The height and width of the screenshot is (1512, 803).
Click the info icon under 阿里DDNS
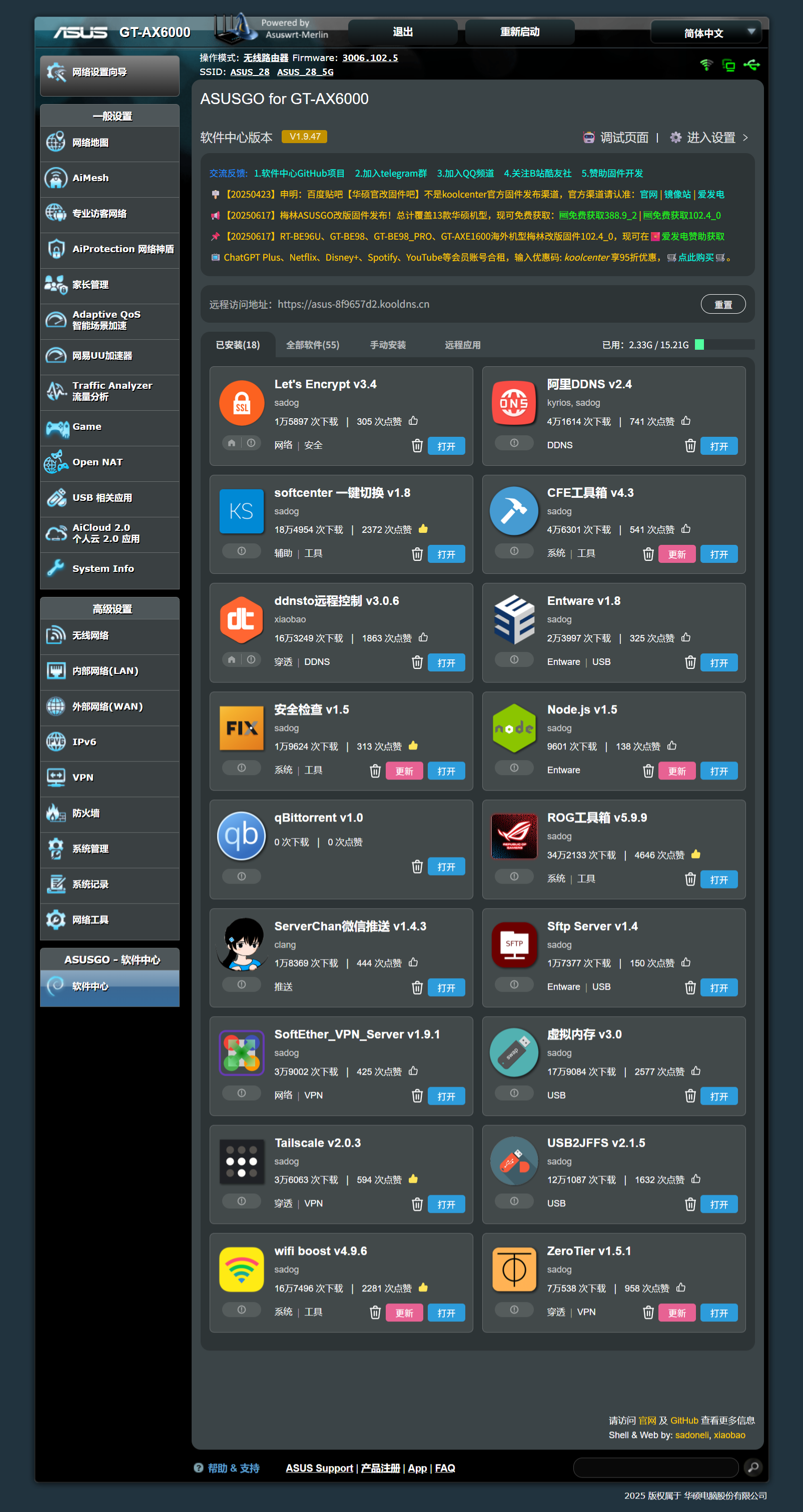pyautogui.click(x=514, y=443)
